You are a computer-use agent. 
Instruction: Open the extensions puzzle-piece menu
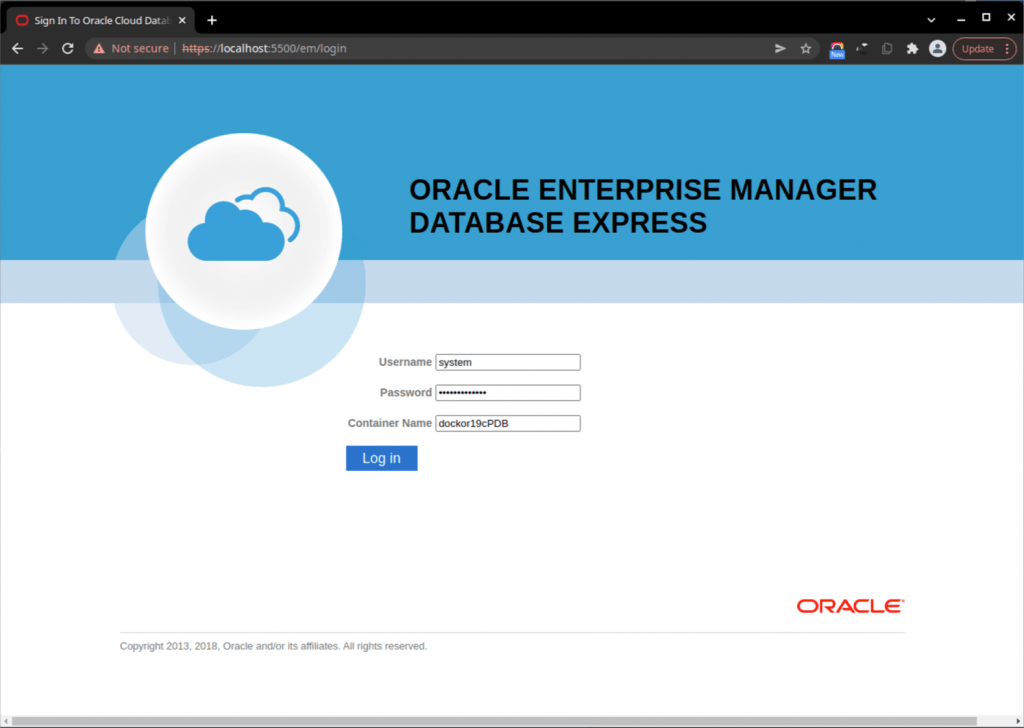point(912,48)
